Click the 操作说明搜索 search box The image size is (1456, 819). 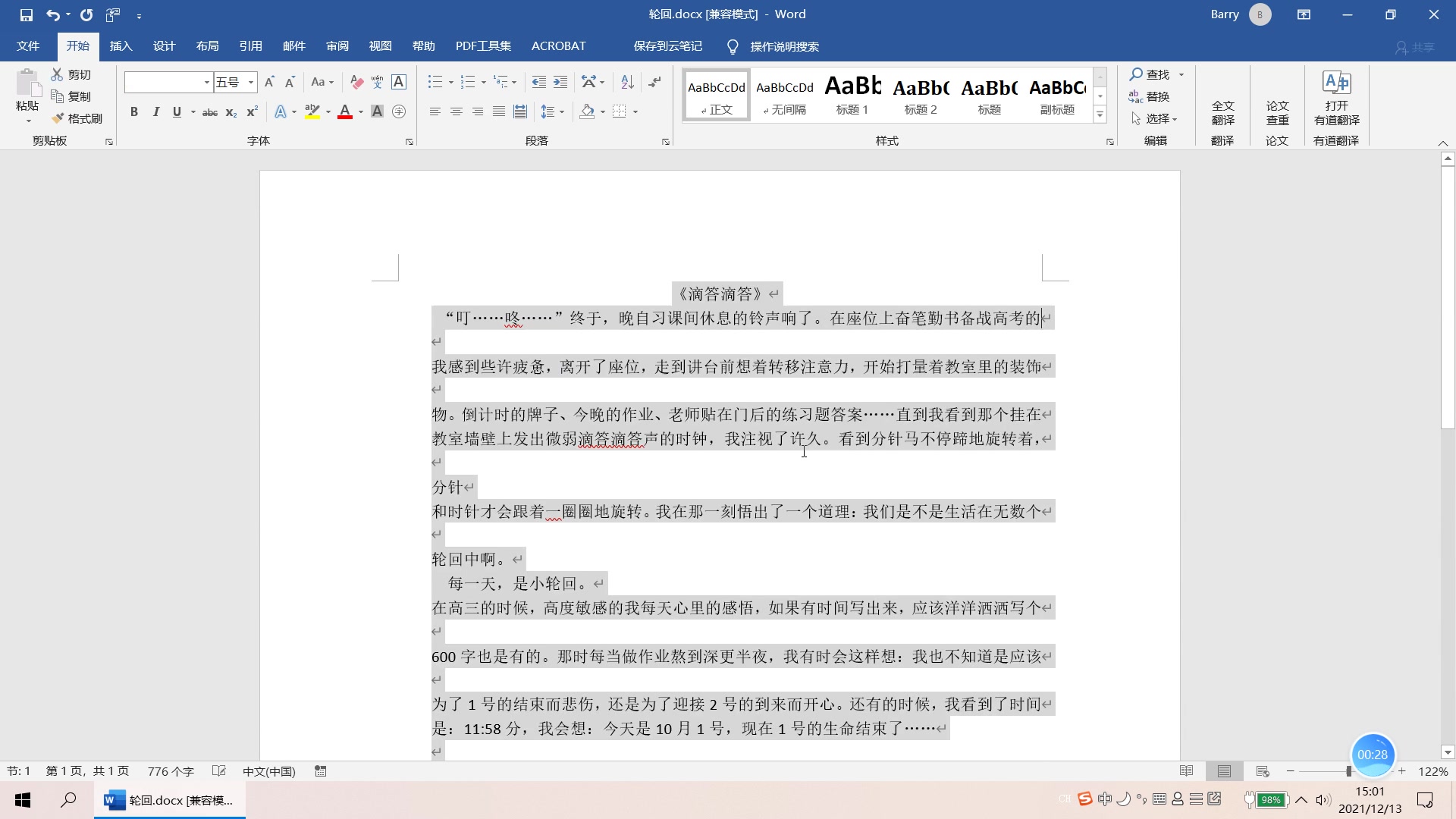[x=784, y=47]
